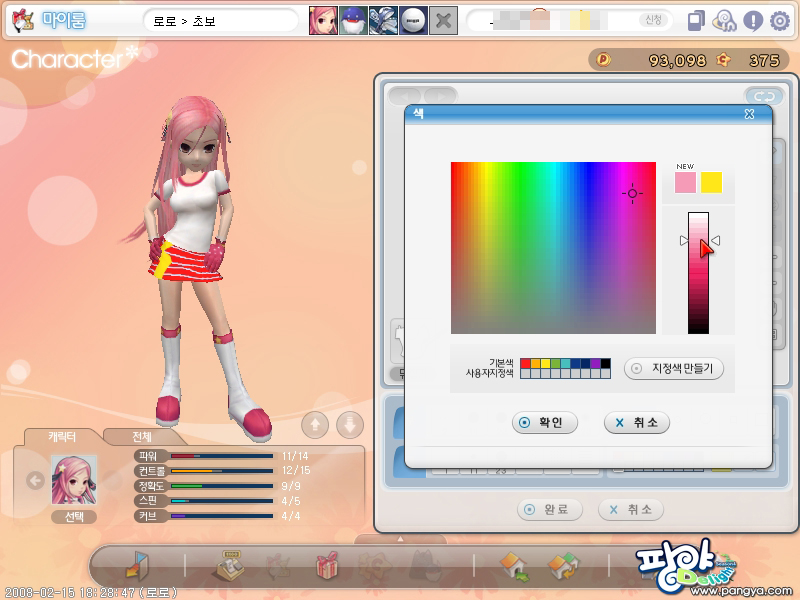Click the exclamation alert icon

[x=753, y=21]
